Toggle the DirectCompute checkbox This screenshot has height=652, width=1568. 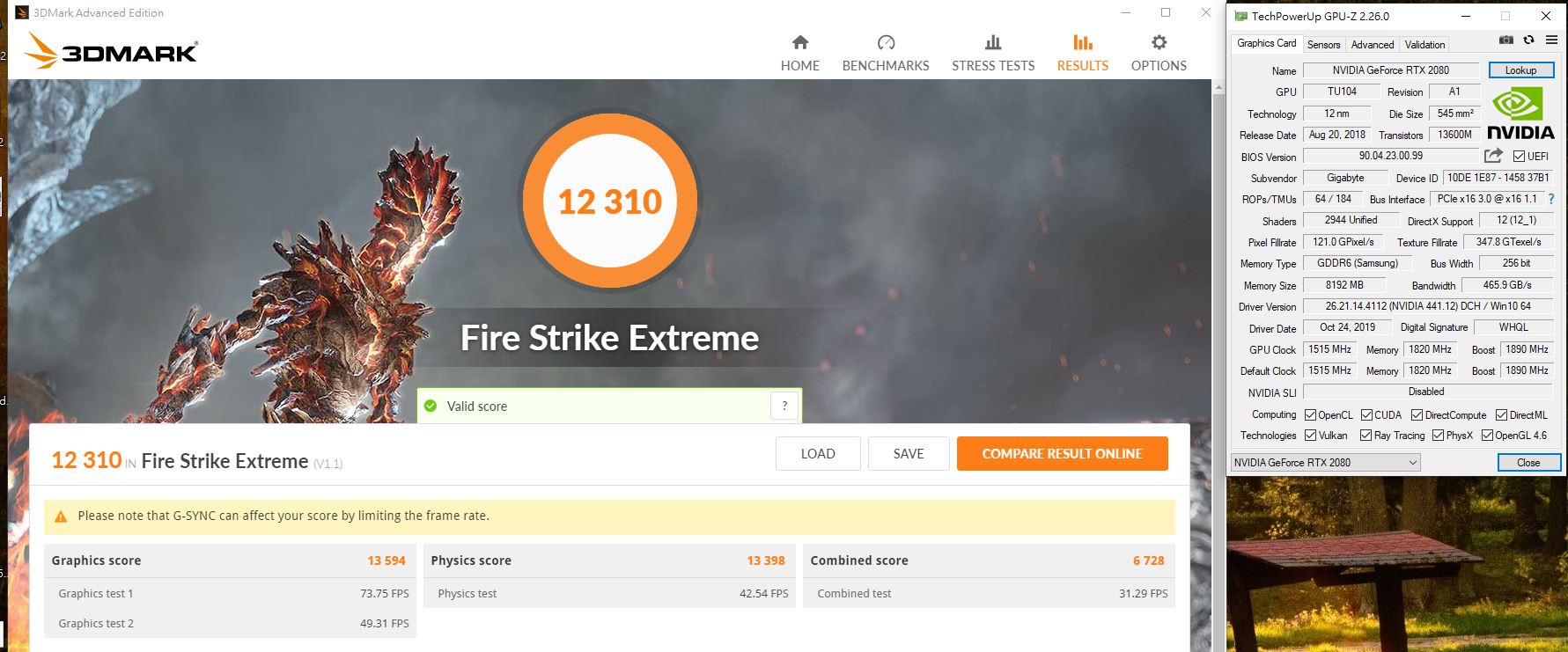(1417, 415)
